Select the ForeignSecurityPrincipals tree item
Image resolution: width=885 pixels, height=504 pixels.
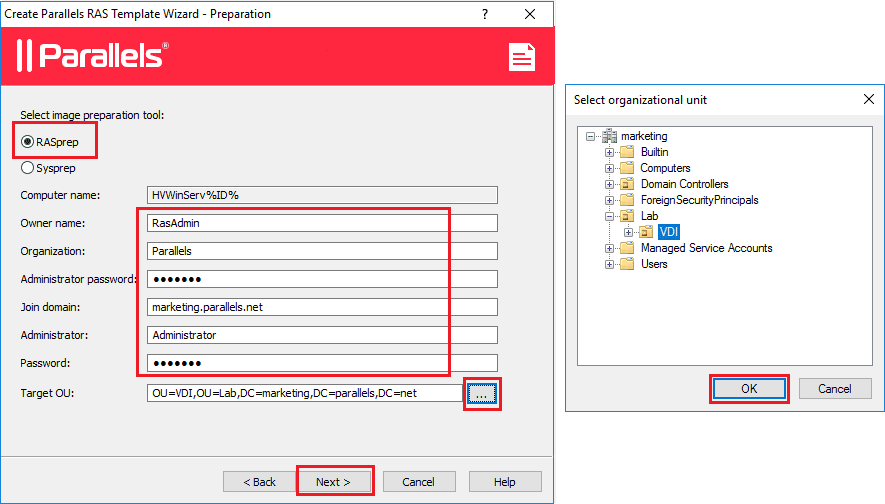[x=699, y=200]
